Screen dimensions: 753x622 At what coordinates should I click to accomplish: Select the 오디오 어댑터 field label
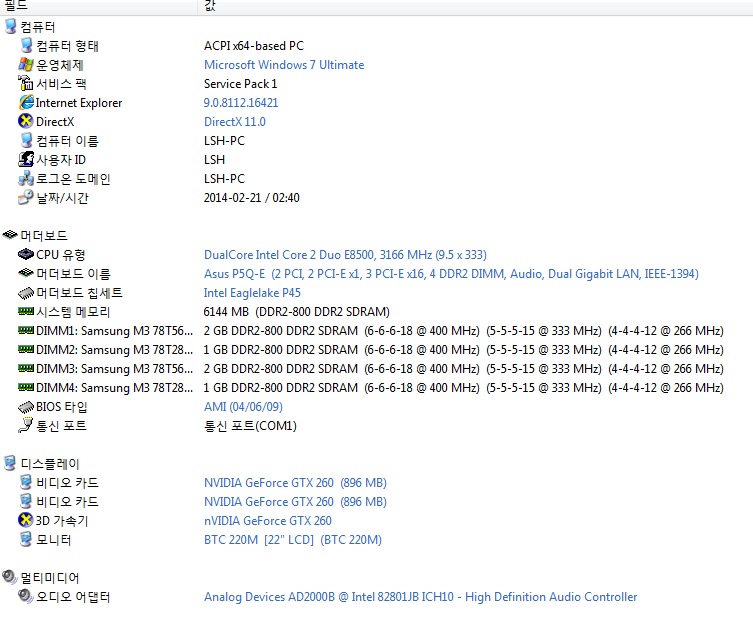(x=73, y=597)
